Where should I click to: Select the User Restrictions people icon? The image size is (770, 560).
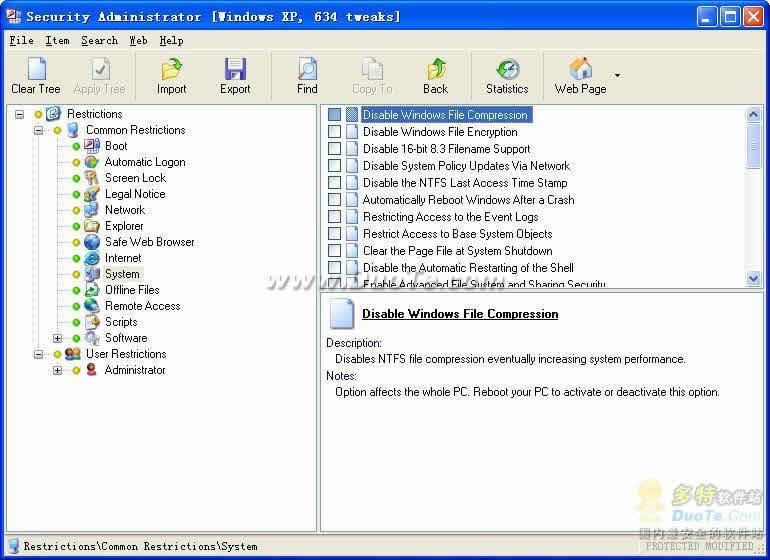73,354
